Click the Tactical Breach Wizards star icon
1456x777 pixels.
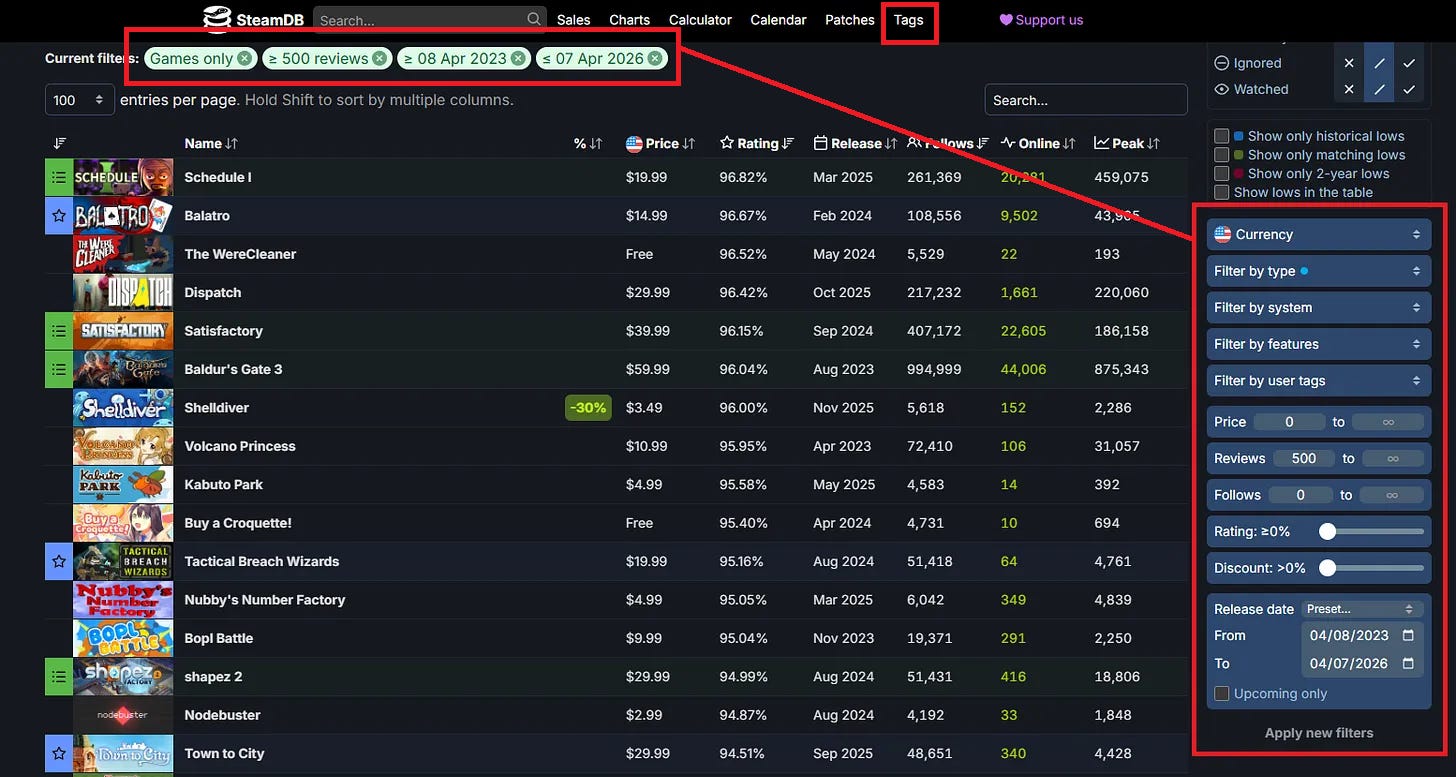[59, 561]
